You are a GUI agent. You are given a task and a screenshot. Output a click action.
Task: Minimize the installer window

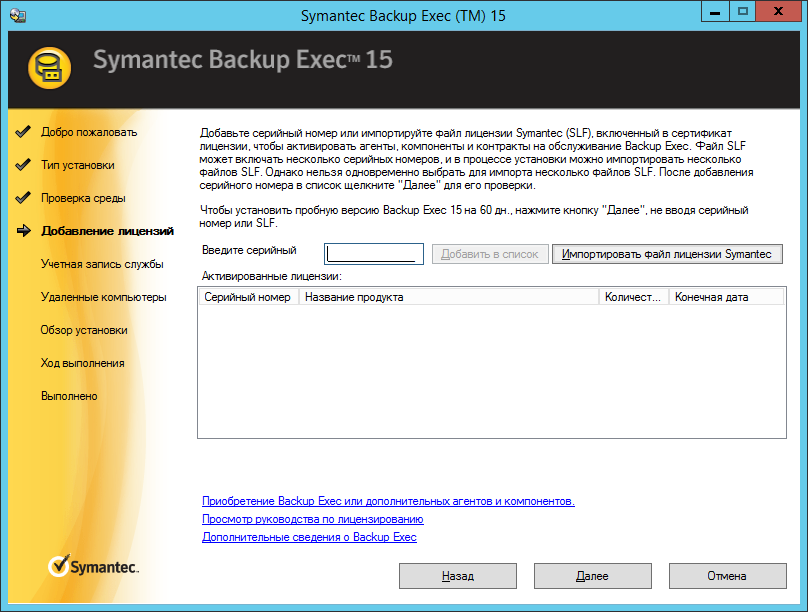tap(715, 12)
